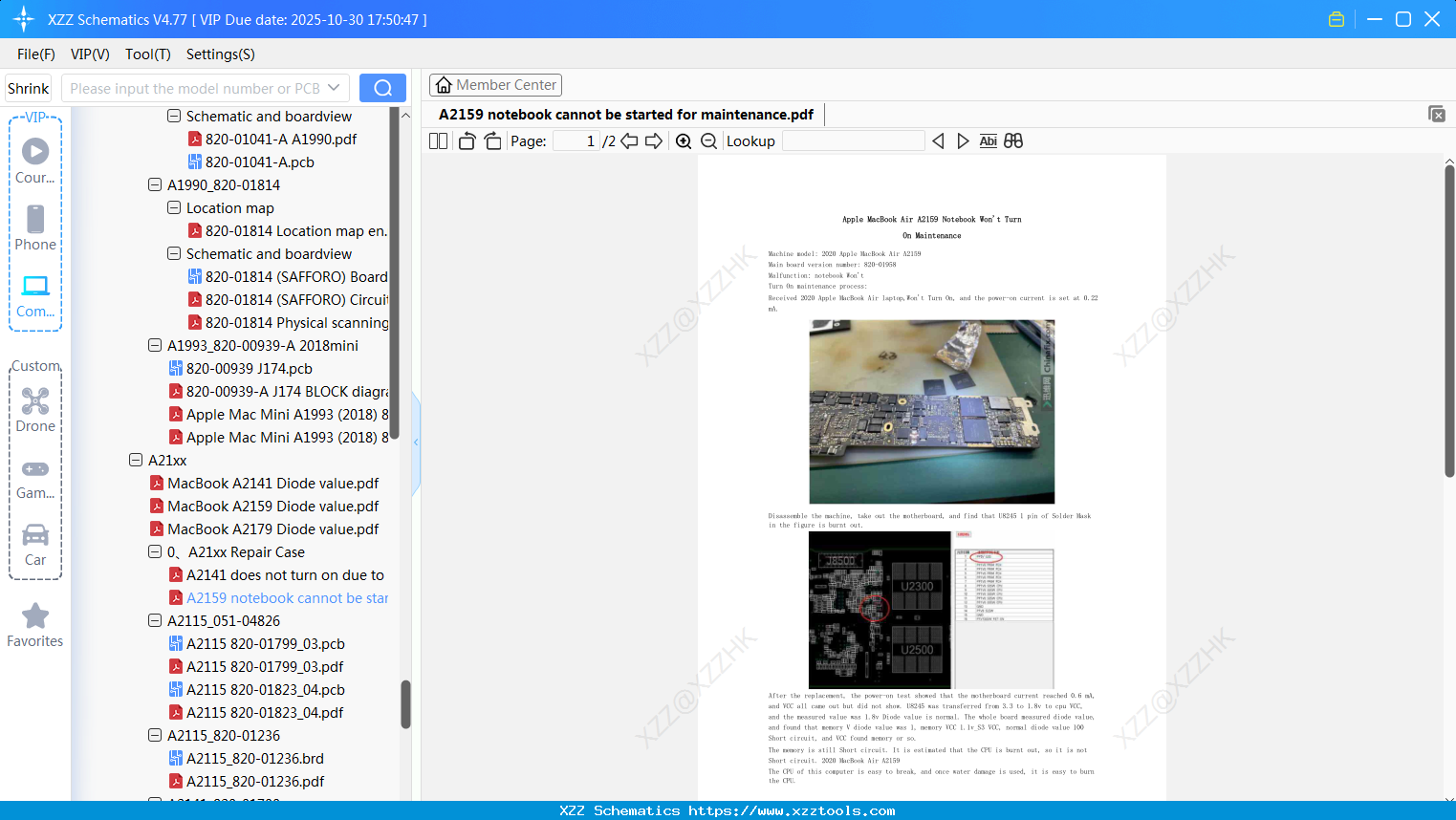This screenshot has height=820, width=1456.
Task: Click the PDF icon beside A2115_820-01236.pdf
Action: tap(176, 782)
